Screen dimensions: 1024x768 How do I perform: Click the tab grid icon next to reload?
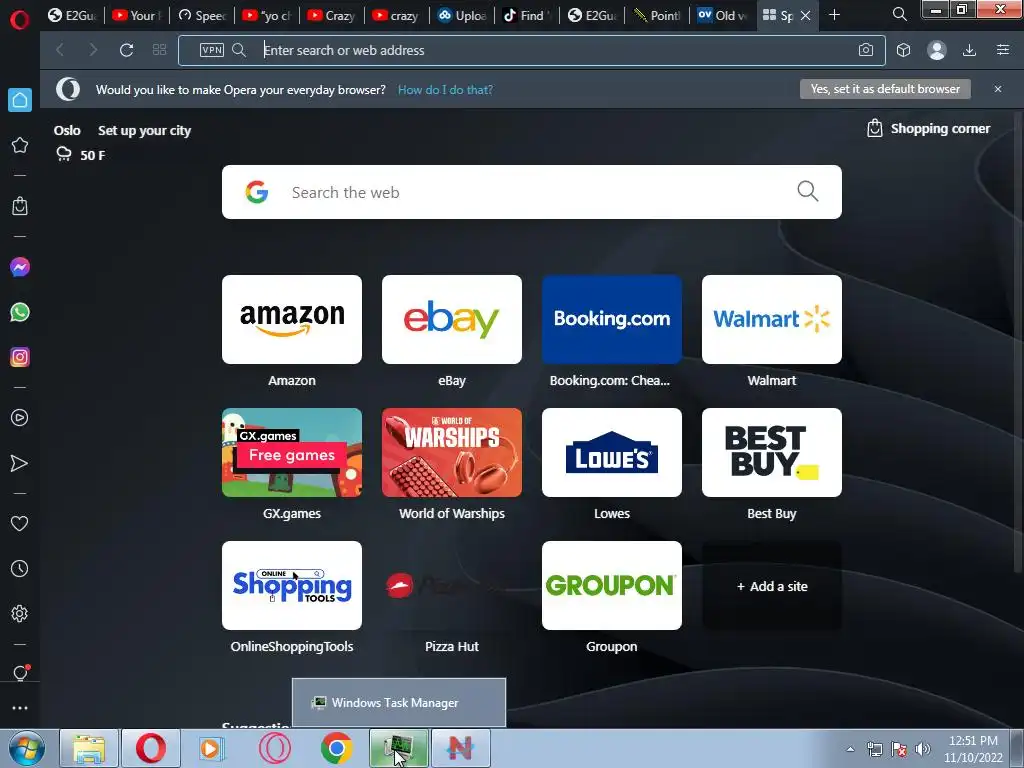(159, 50)
